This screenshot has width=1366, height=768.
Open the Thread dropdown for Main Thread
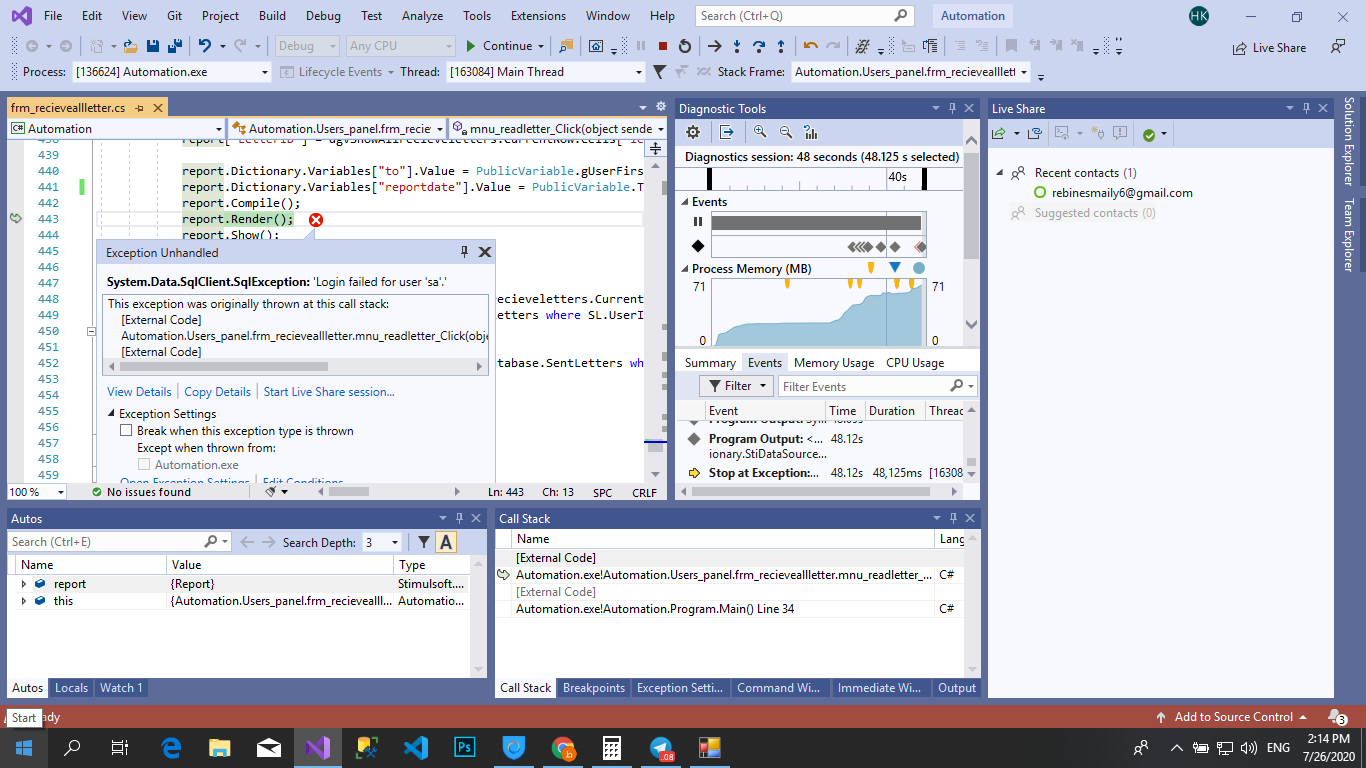tap(639, 72)
